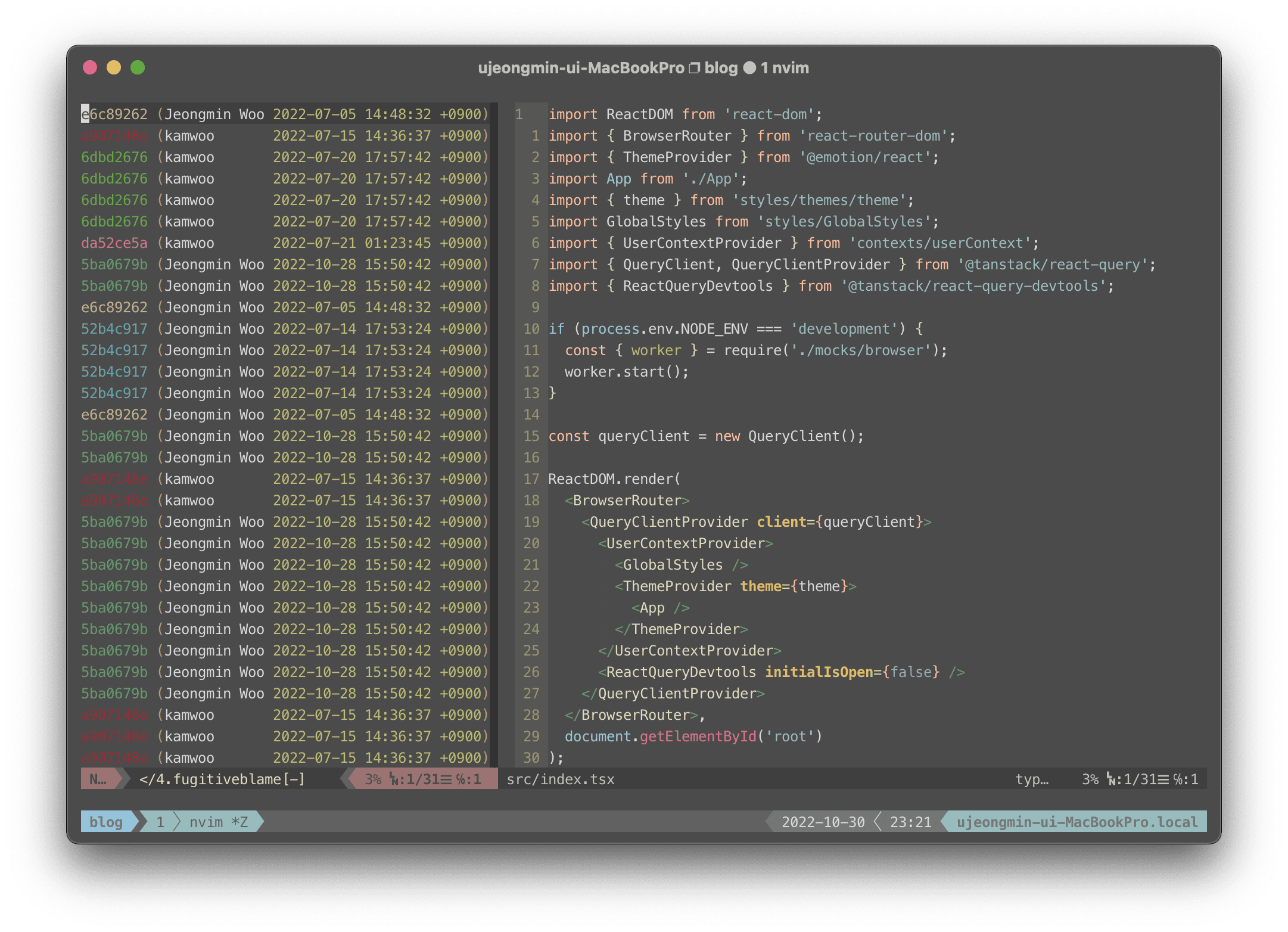
Task: Click the 'development' string literal
Action: pyautogui.click(x=844, y=328)
